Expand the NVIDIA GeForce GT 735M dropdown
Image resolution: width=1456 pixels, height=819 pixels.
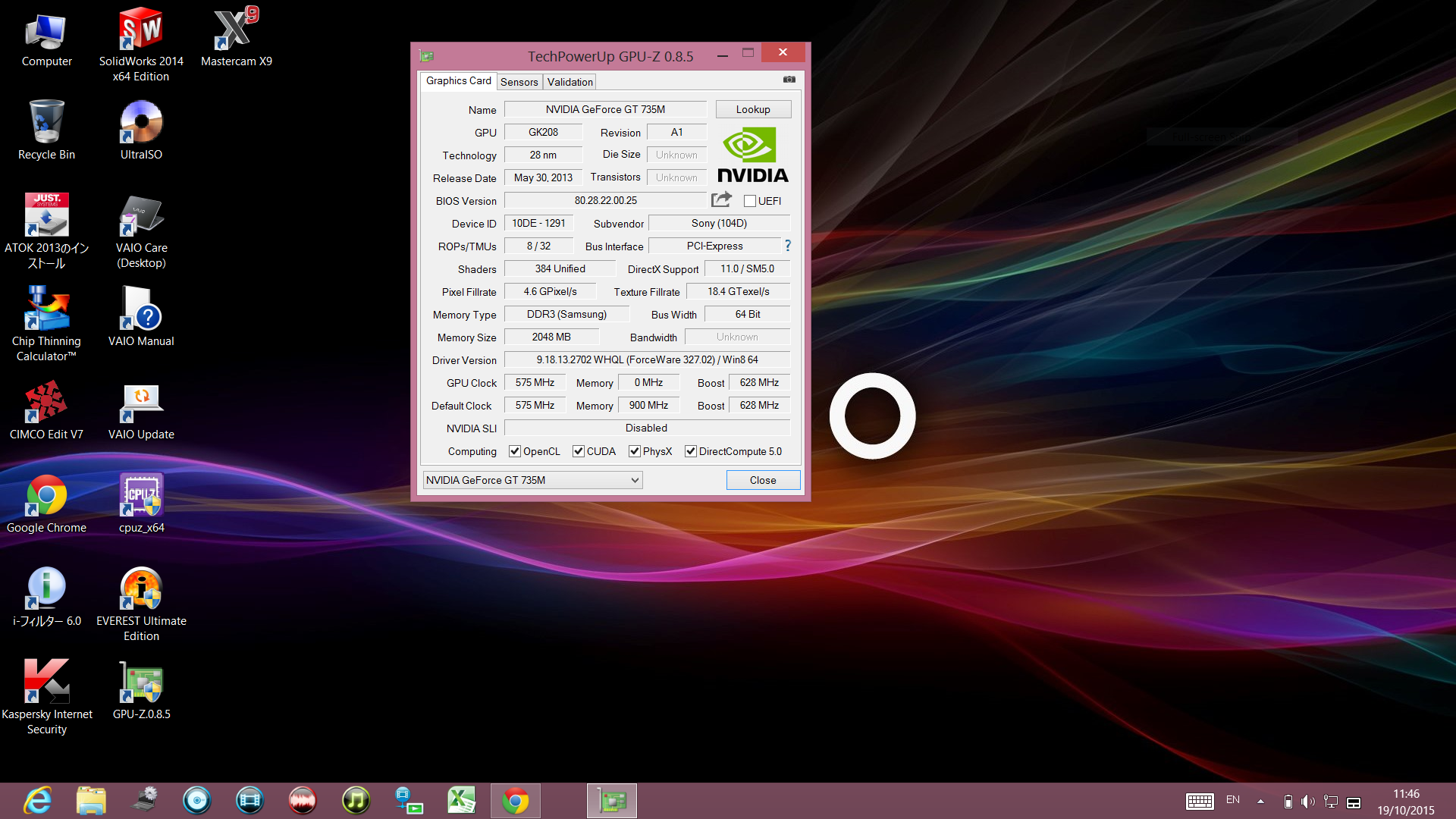point(532,480)
